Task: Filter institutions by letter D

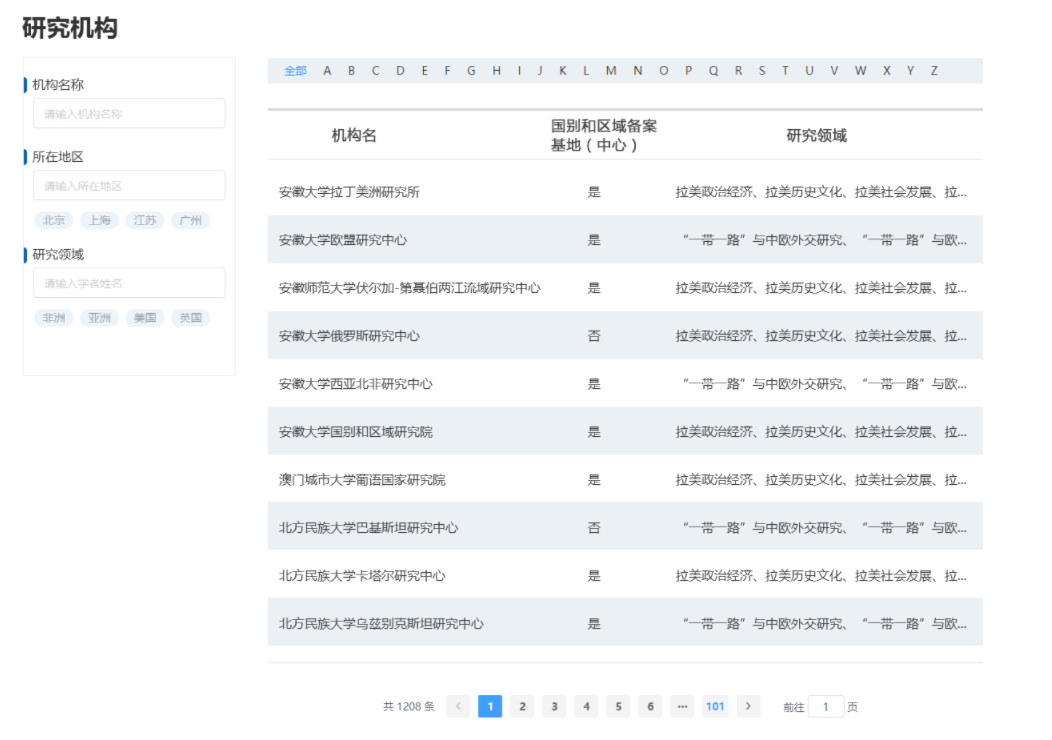Action: point(401,70)
